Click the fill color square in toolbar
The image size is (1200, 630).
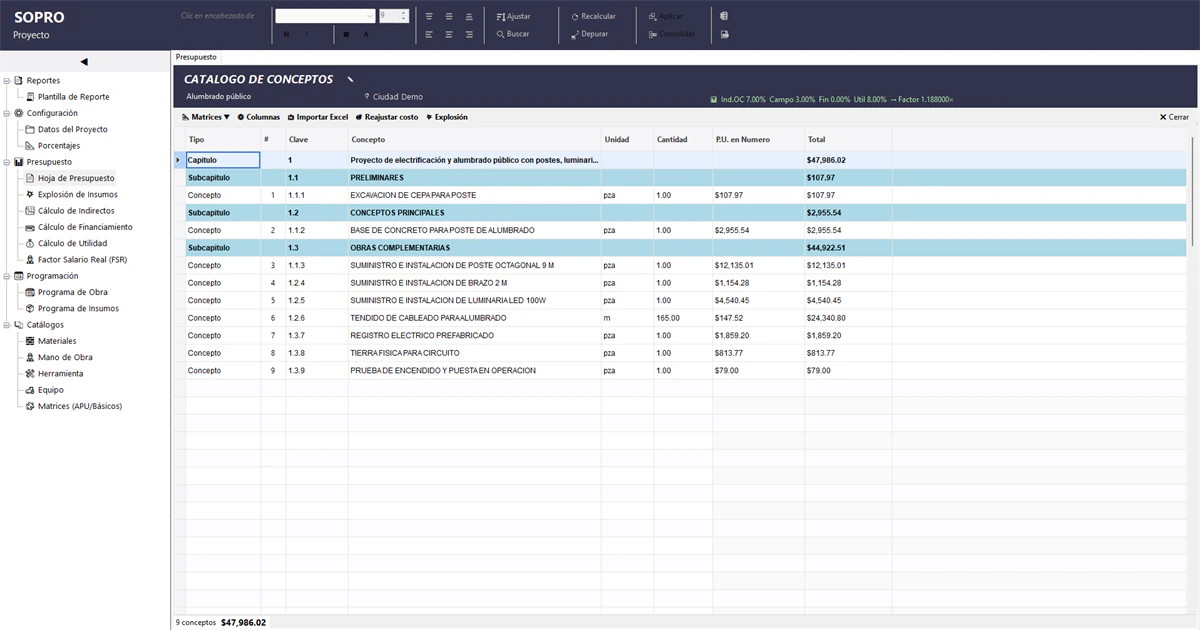[346, 34]
